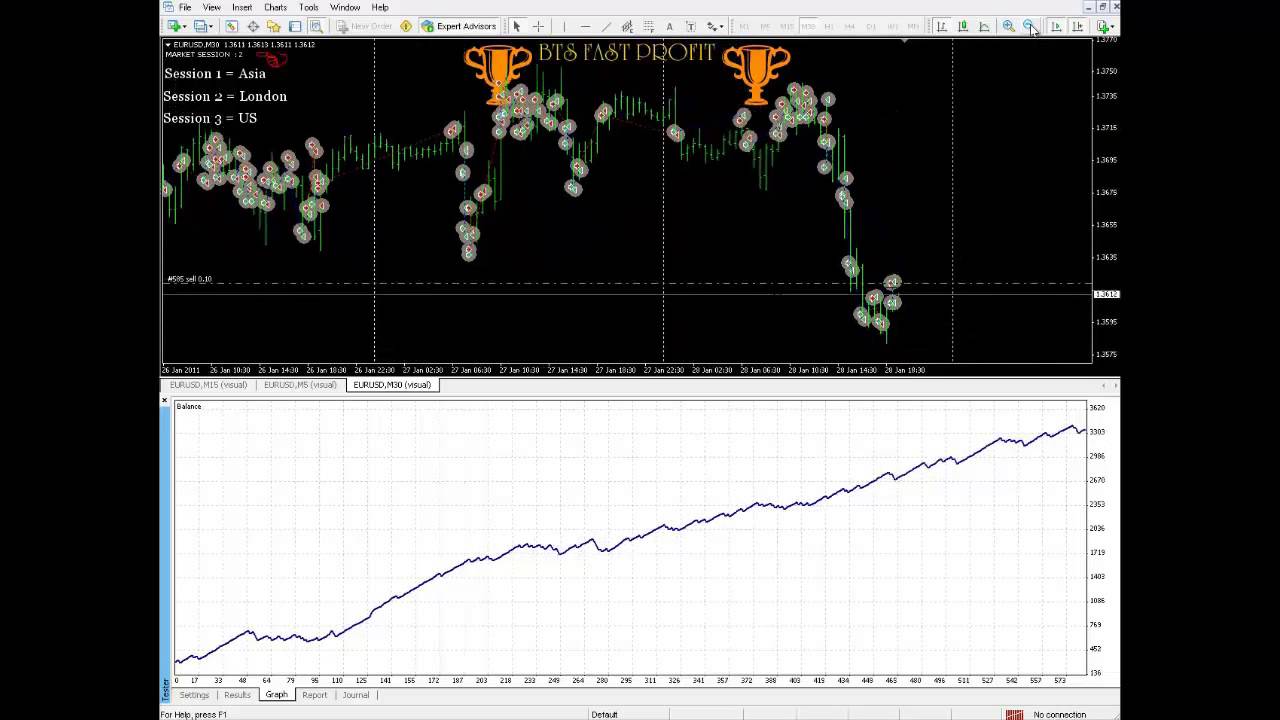Select the D1 timeframe button

pyautogui.click(x=871, y=26)
